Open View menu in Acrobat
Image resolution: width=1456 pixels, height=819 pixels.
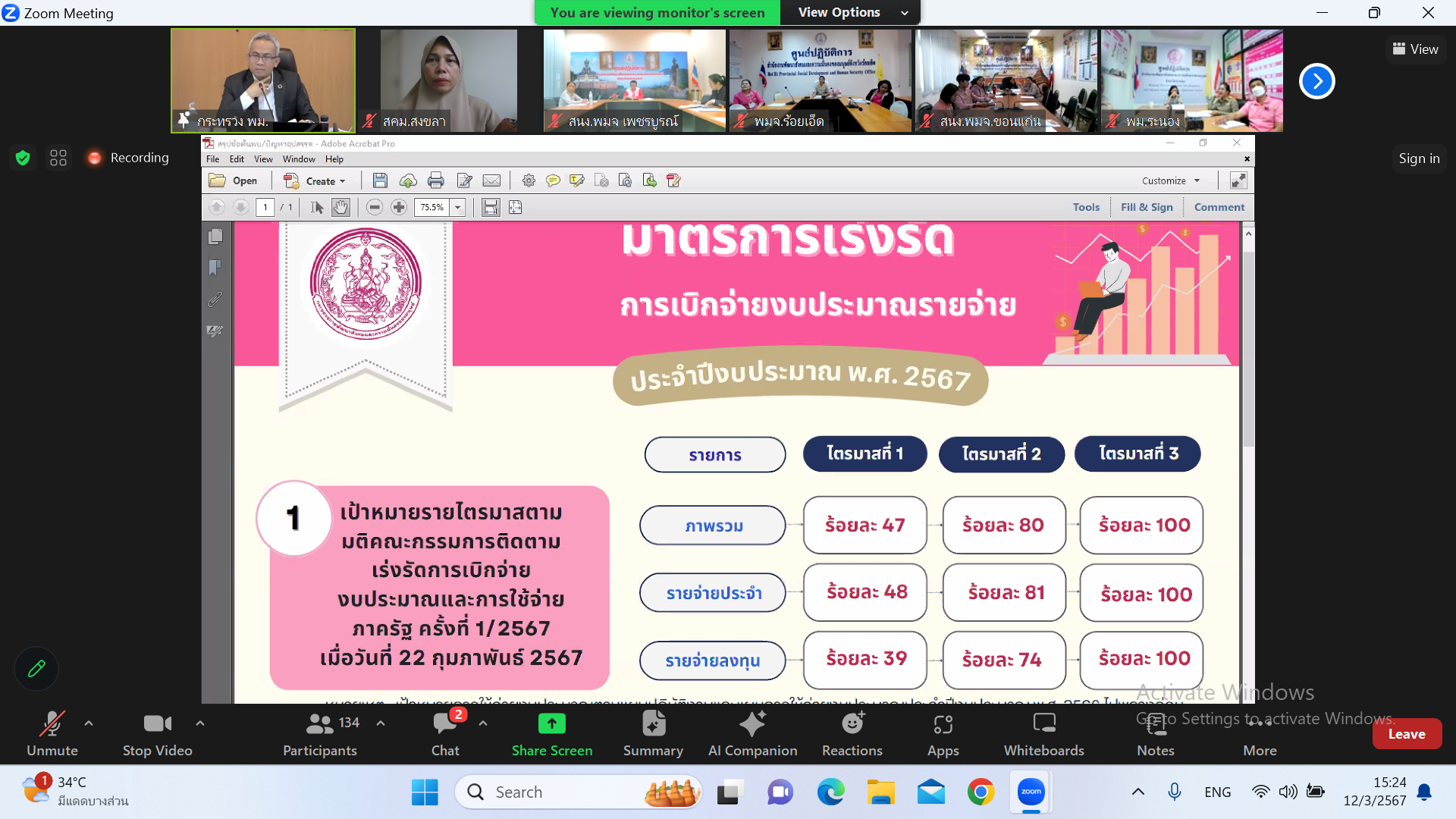point(263,159)
